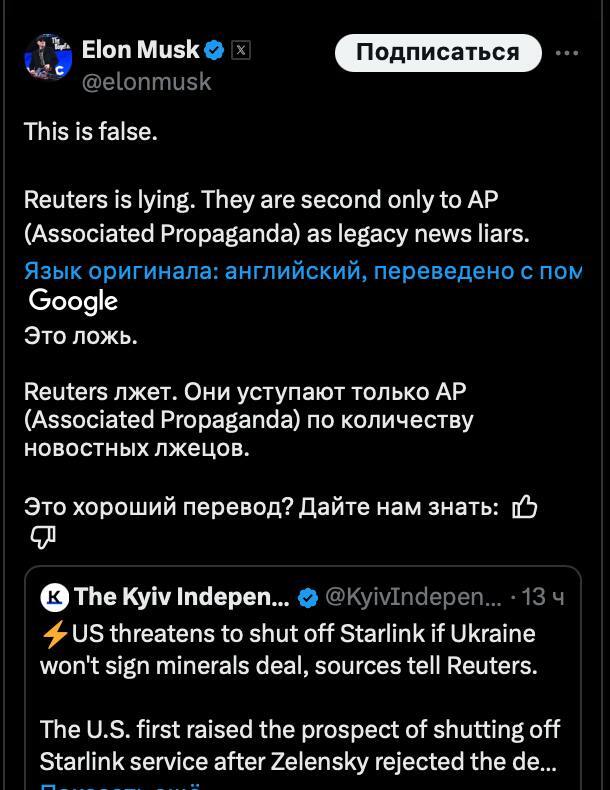This screenshot has width=610, height=790.
Task: Click the X affiliation badge next to name
Action: click(x=241, y=49)
